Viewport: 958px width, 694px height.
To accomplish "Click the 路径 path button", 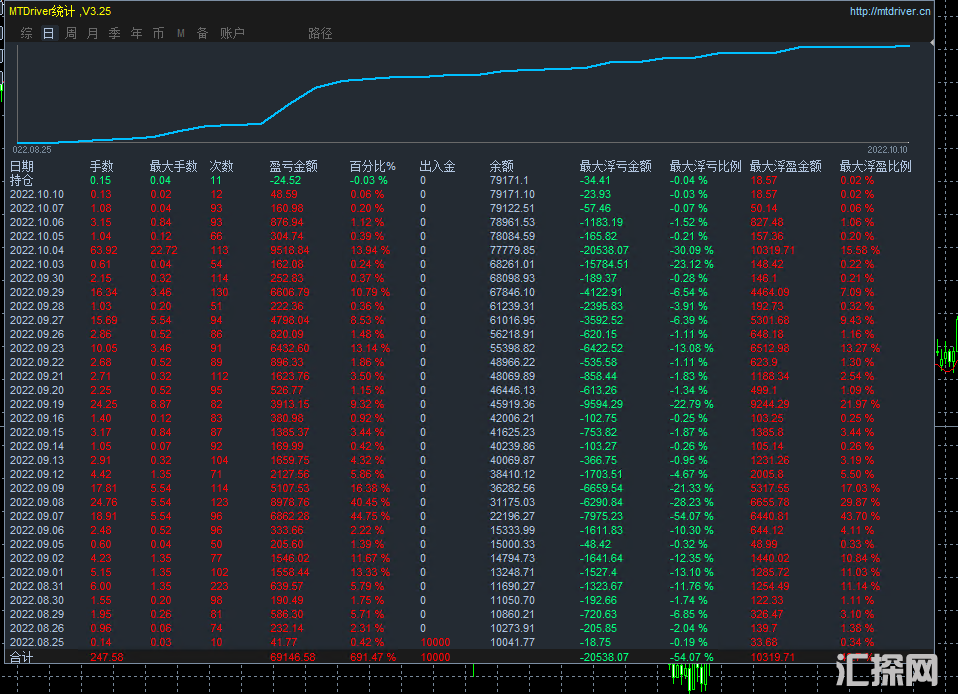I will (x=320, y=33).
